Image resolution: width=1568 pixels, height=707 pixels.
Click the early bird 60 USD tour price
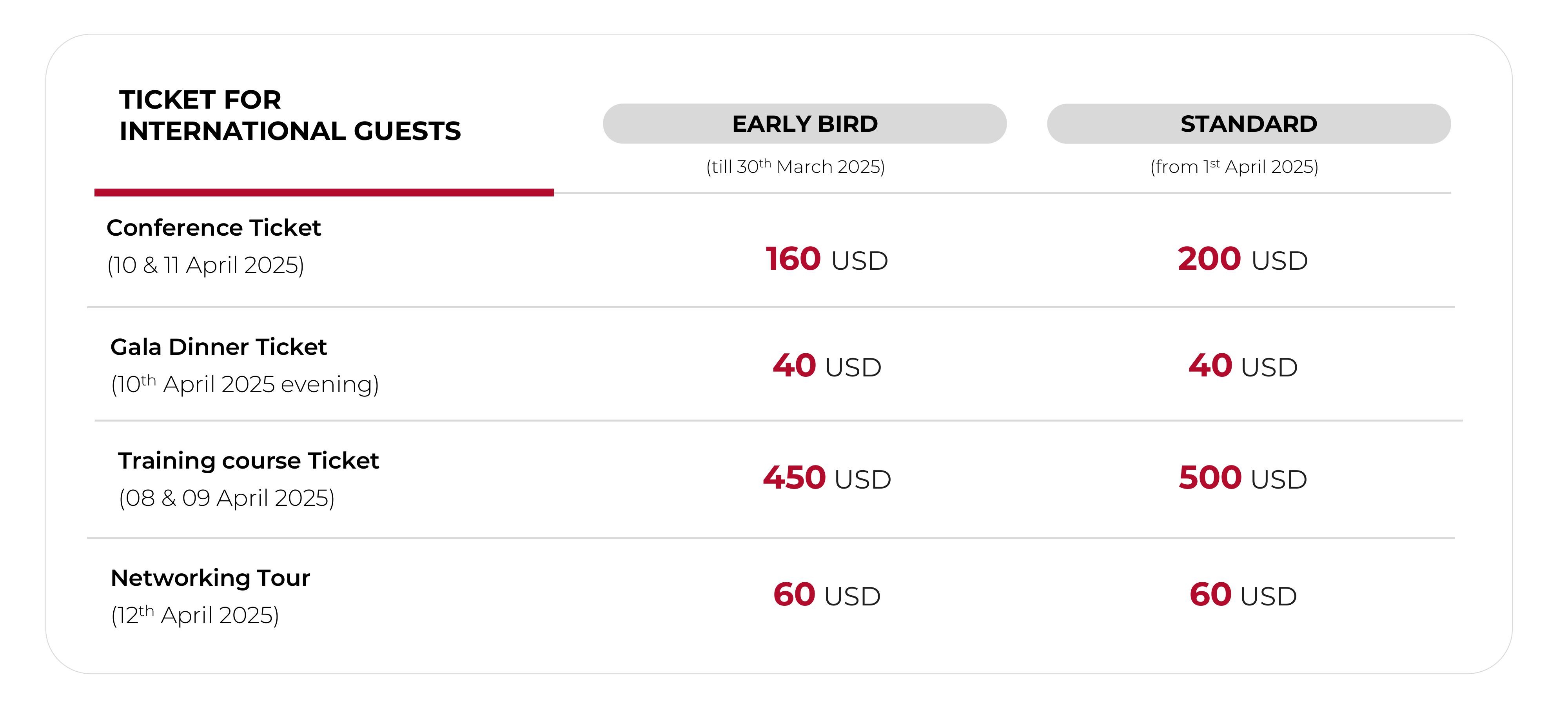click(827, 595)
